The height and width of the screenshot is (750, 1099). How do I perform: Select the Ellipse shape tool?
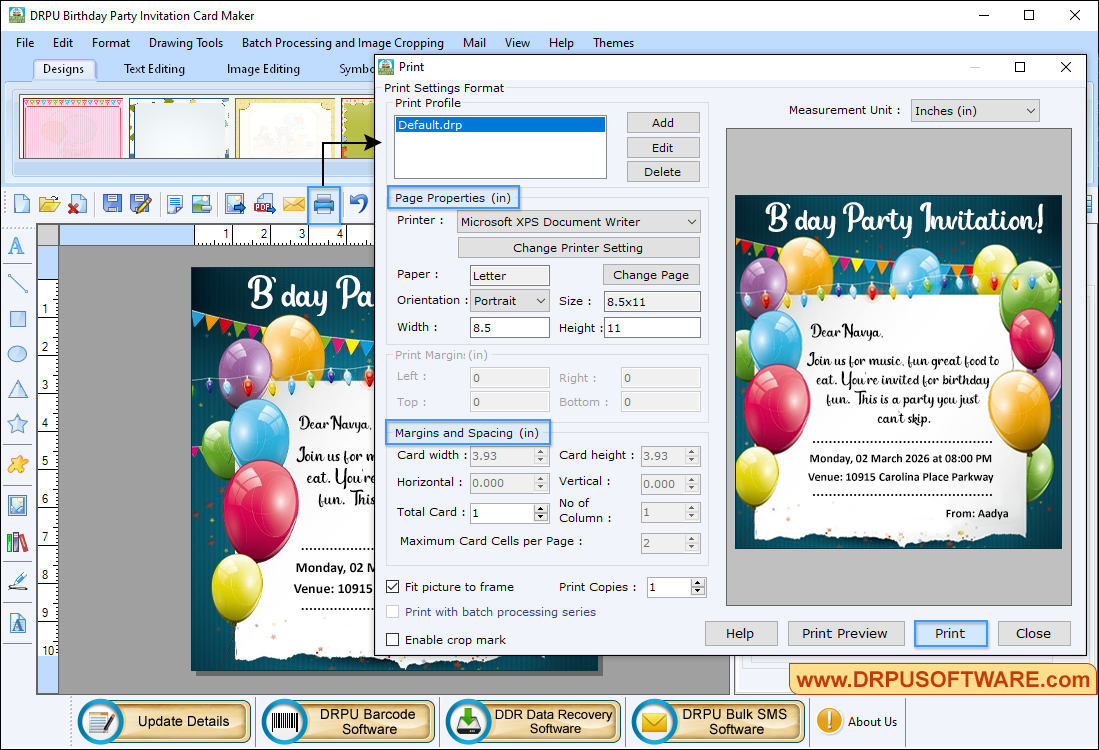(x=15, y=355)
